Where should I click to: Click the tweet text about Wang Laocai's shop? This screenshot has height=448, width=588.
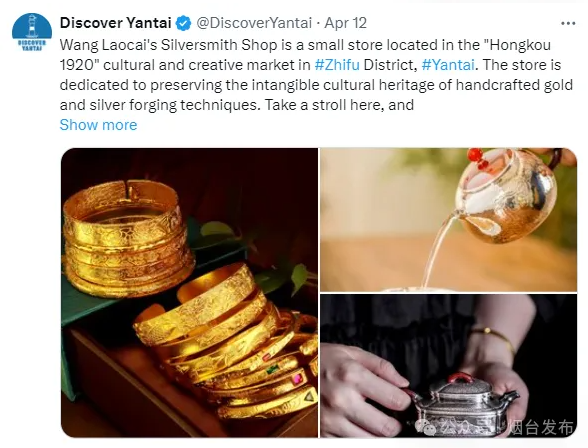coord(316,75)
